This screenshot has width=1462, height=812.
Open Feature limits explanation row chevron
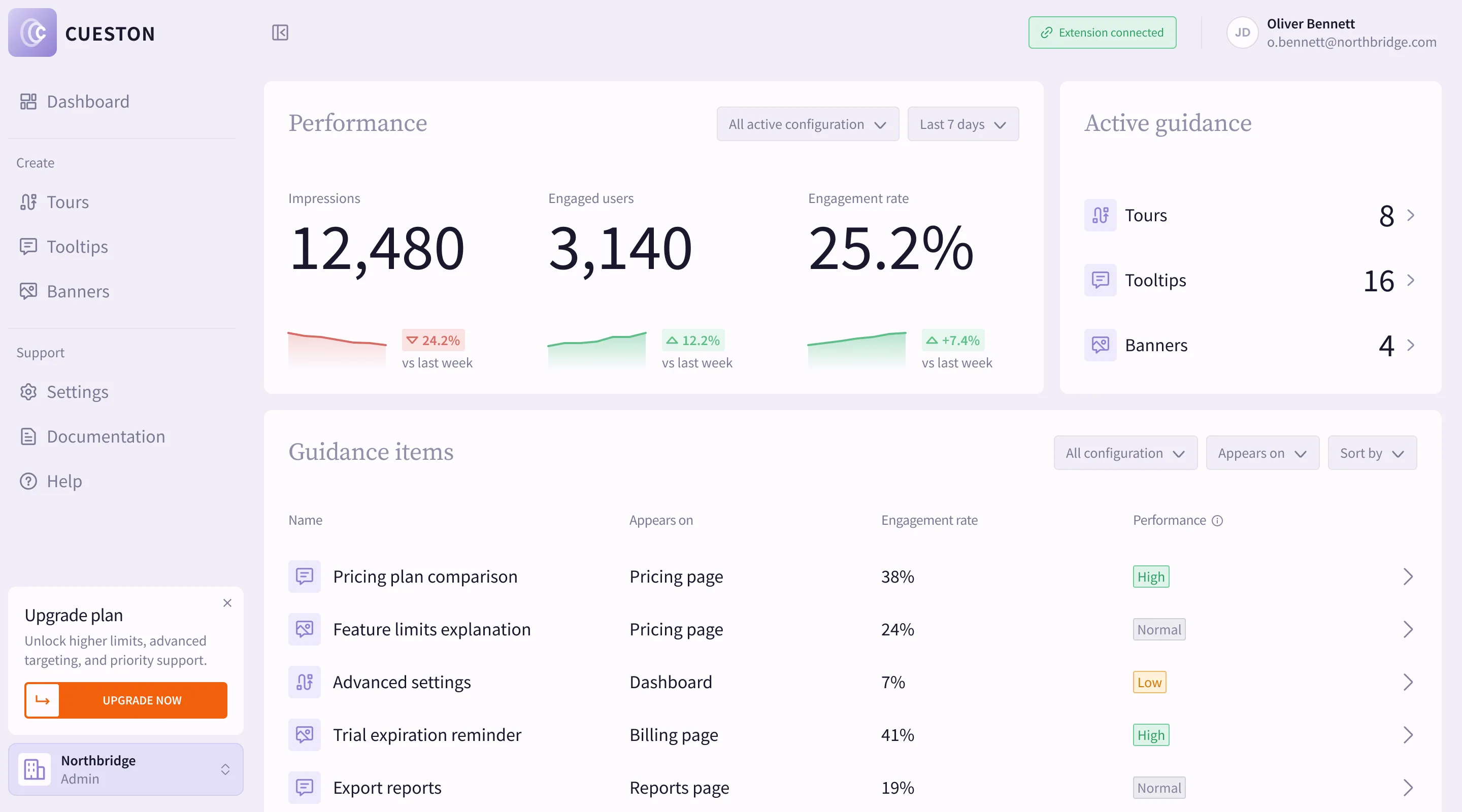click(1408, 629)
